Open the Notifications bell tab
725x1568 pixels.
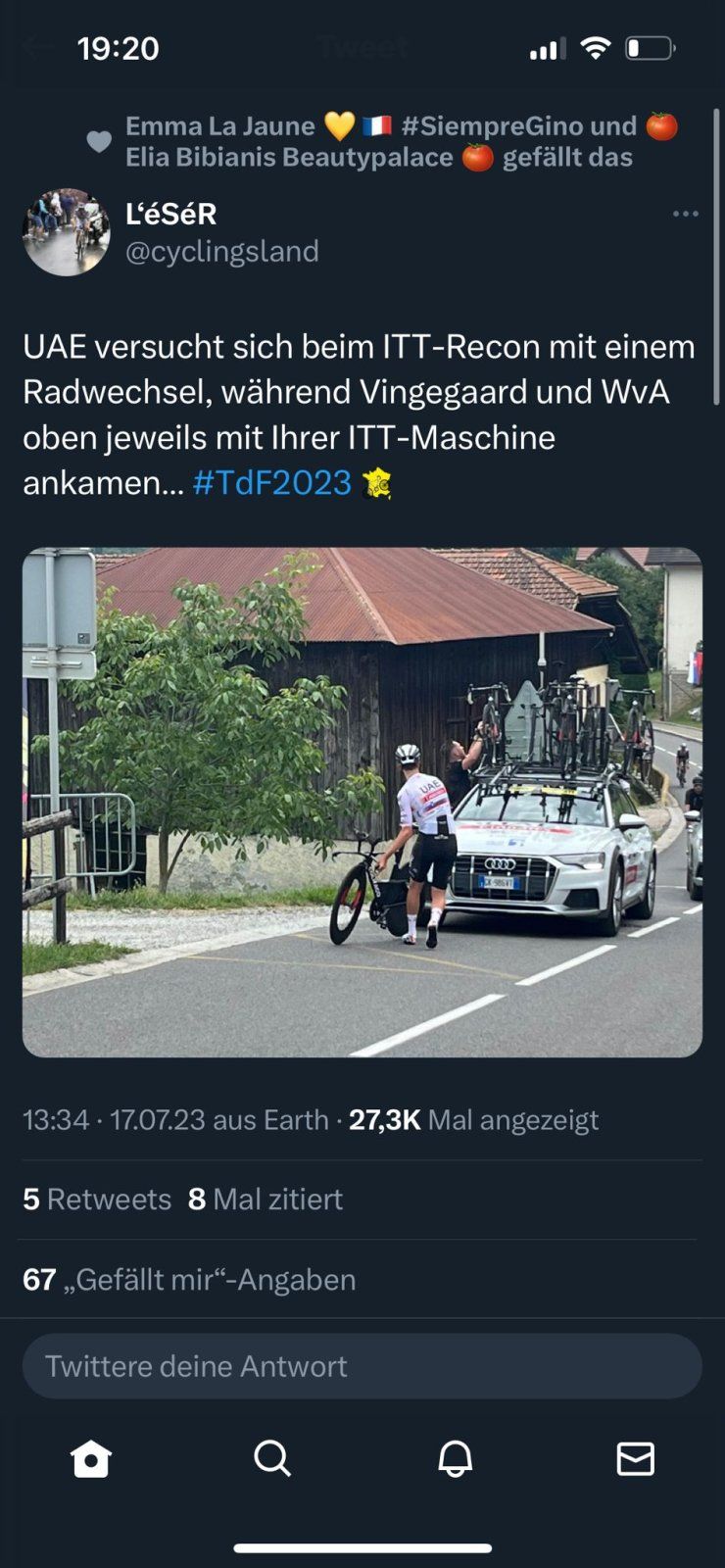pyautogui.click(x=455, y=1458)
